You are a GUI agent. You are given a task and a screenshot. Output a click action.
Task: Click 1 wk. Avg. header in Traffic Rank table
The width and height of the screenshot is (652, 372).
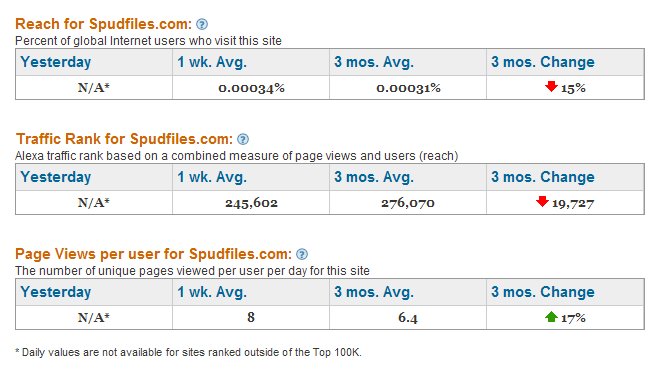(x=212, y=177)
